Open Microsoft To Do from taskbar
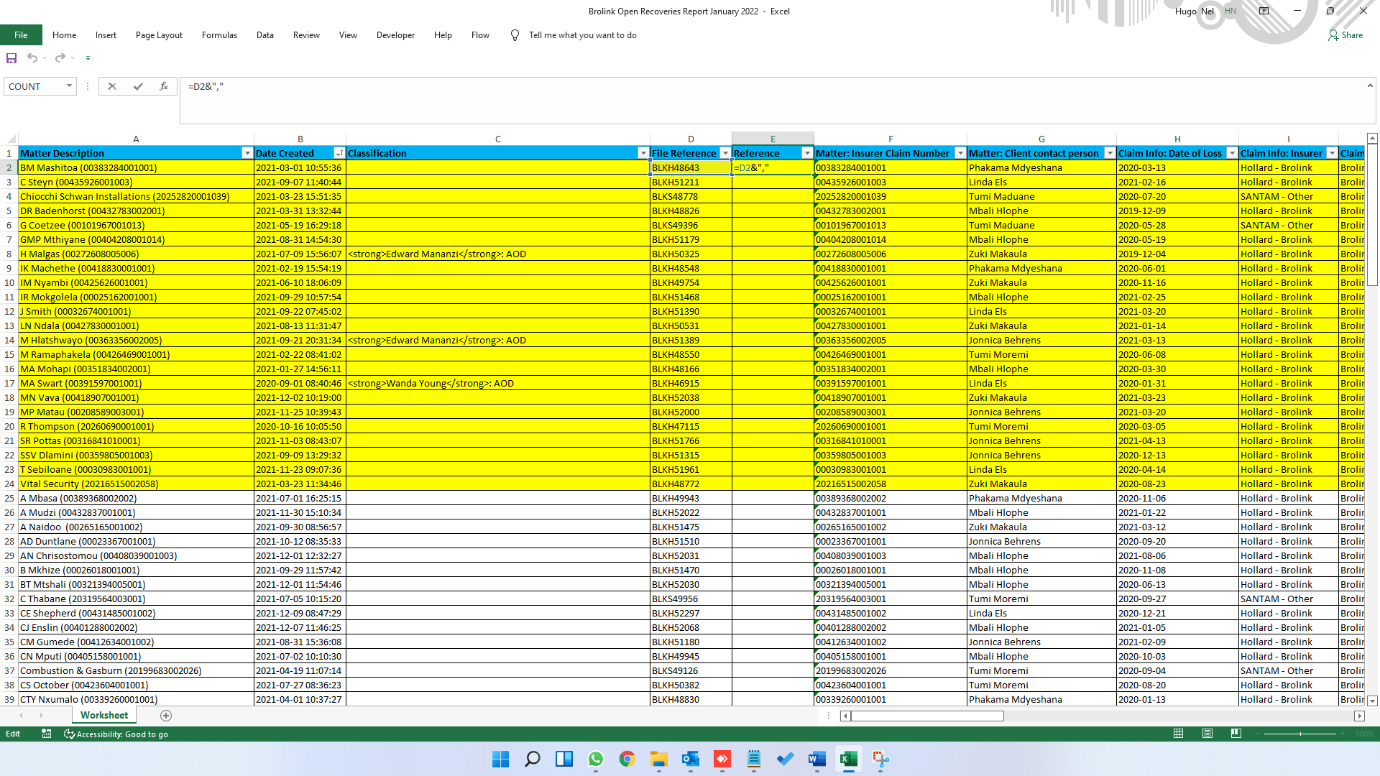1380x776 pixels. coord(785,759)
